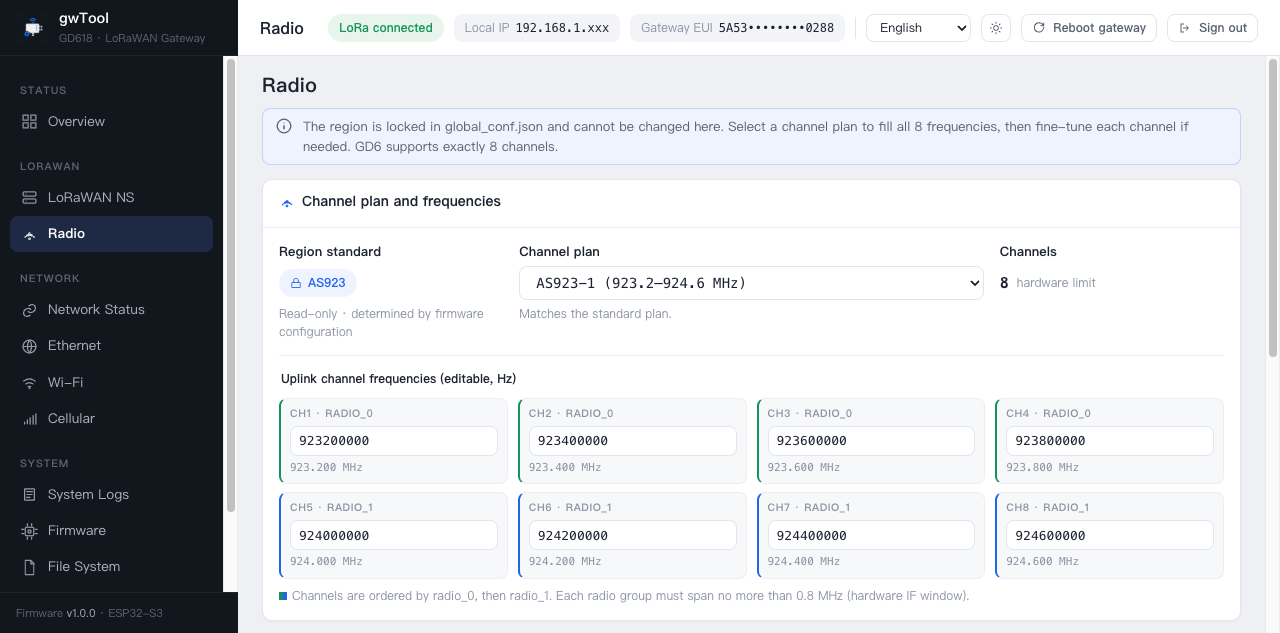
Task: Open the English language dropdown
Action: (918, 28)
